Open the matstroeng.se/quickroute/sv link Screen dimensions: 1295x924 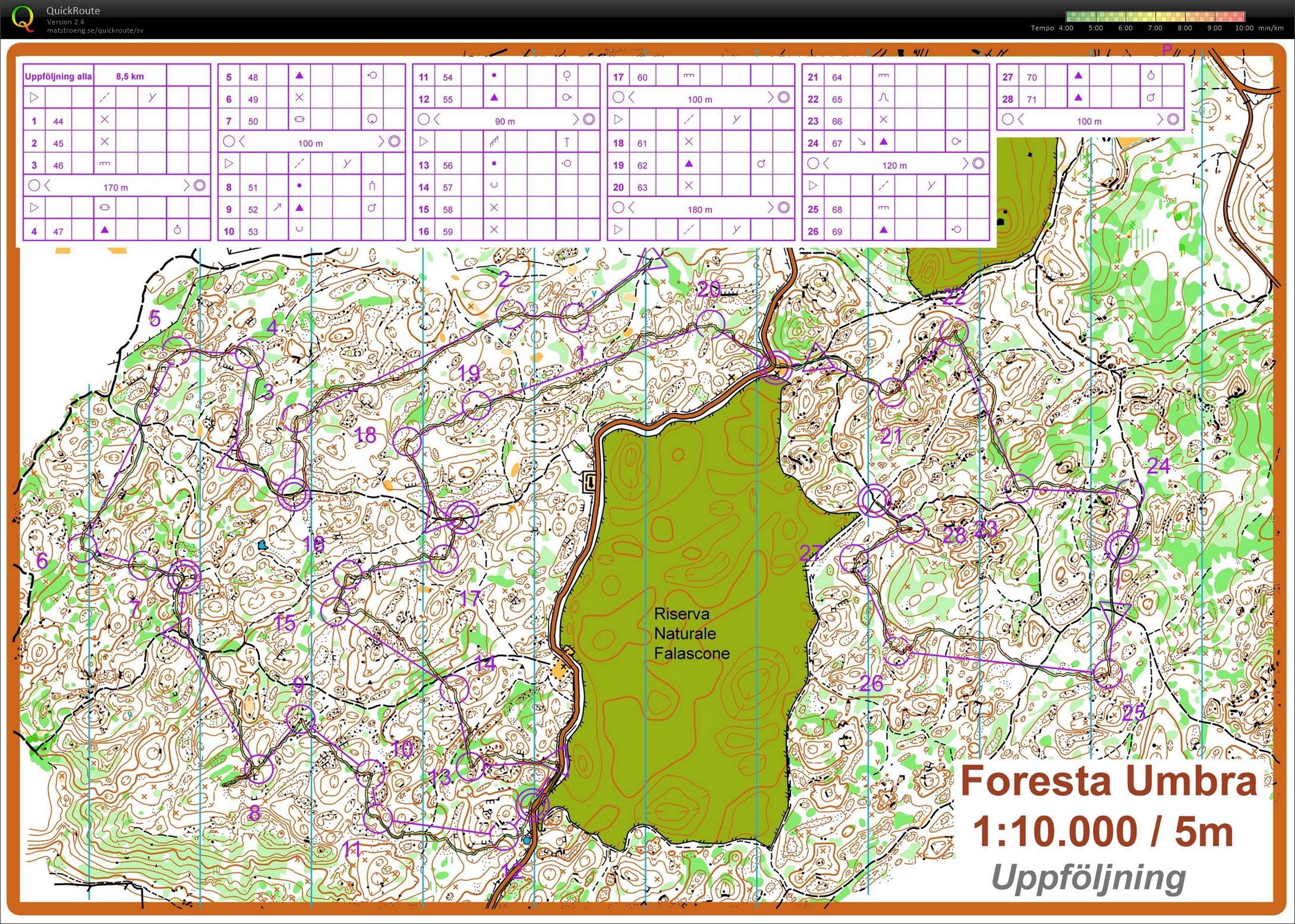pyautogui.click(x=95, y=30)
